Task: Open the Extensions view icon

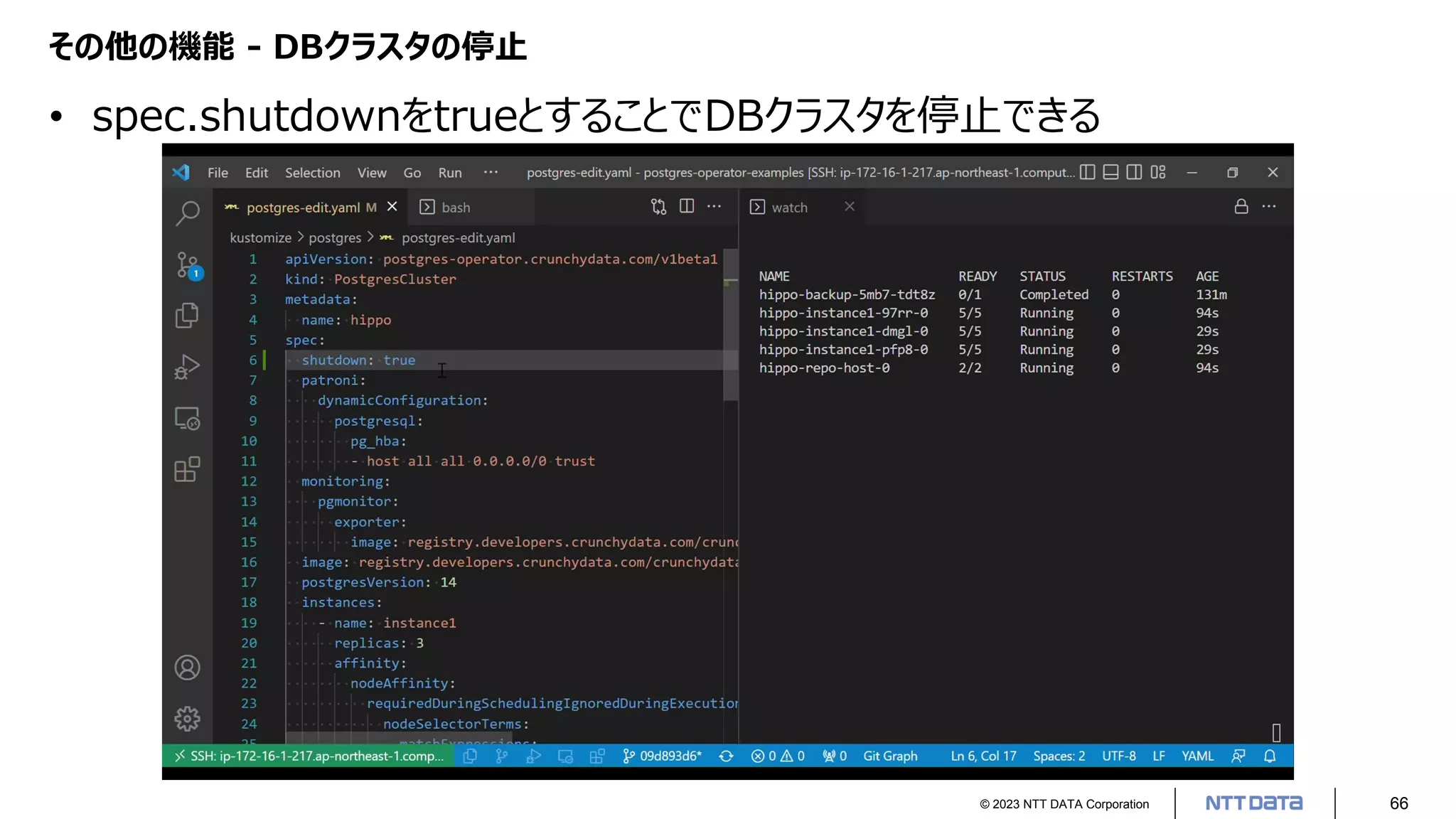Action: coord(188,469)
